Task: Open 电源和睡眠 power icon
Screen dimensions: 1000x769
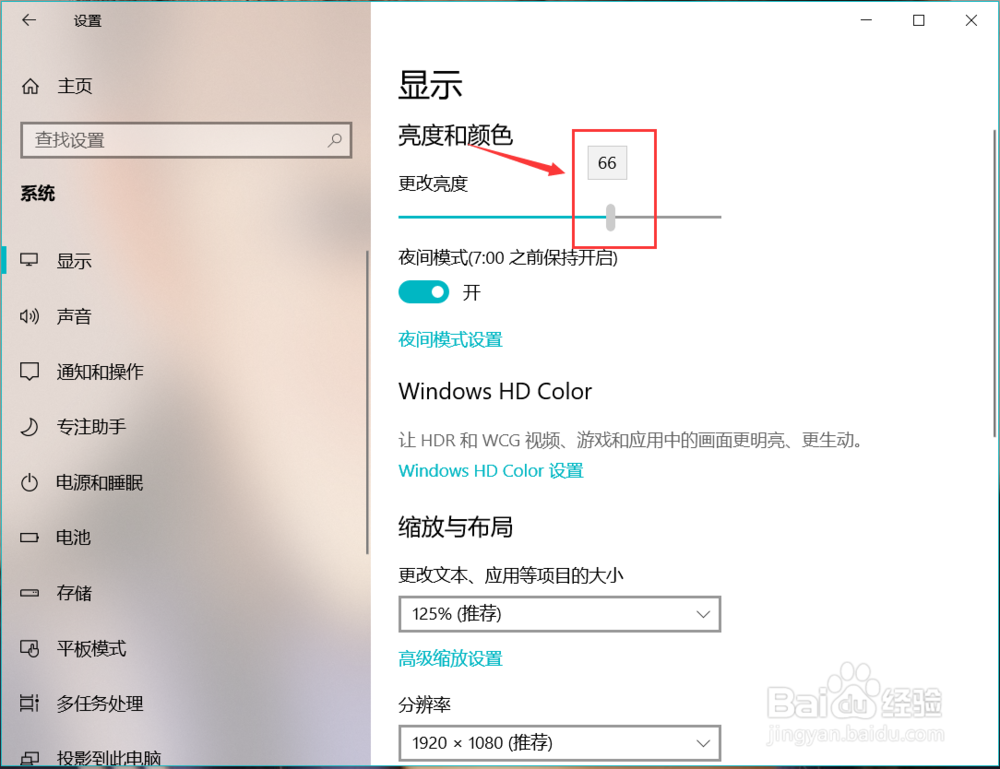Action: pyautogui.click(x=29, y=483)
